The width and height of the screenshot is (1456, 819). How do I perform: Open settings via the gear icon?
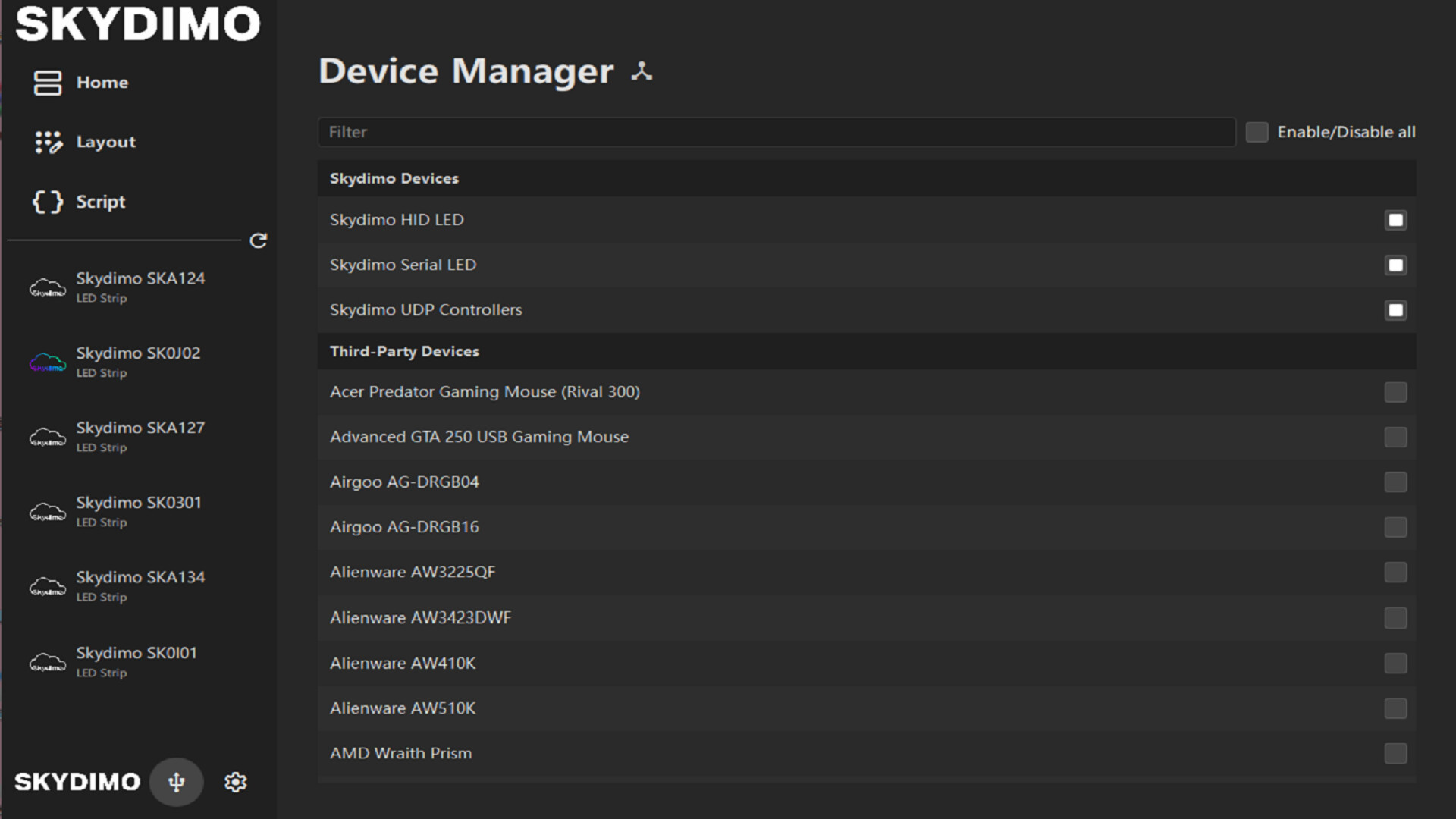[236, 781]
